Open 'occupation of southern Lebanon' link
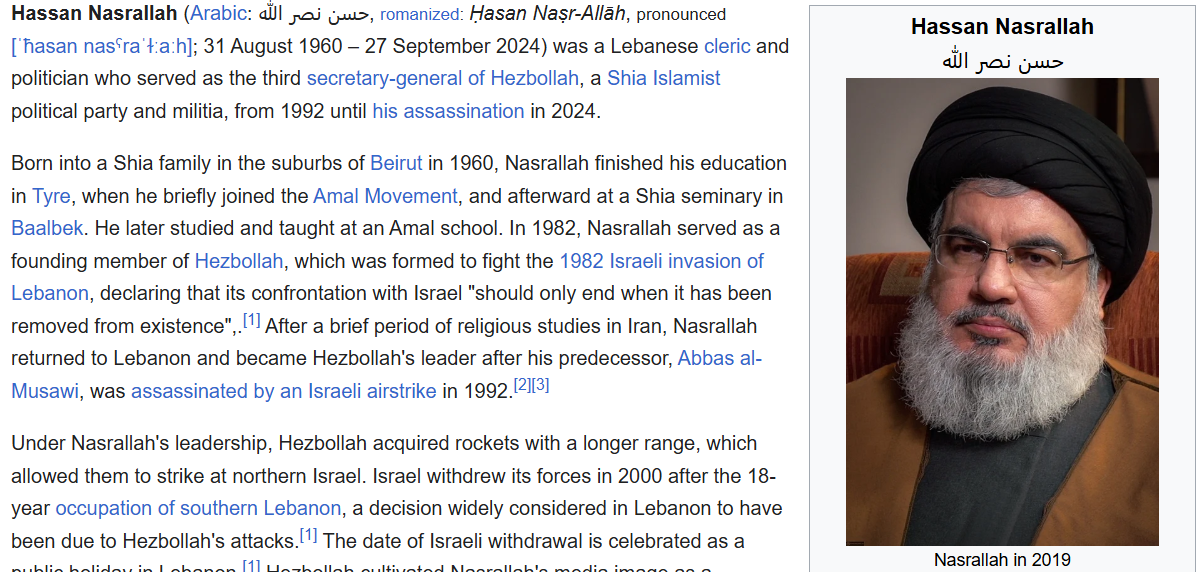Screen dimensions: 1201x572 pyautogui.click(x=198, y=508)
